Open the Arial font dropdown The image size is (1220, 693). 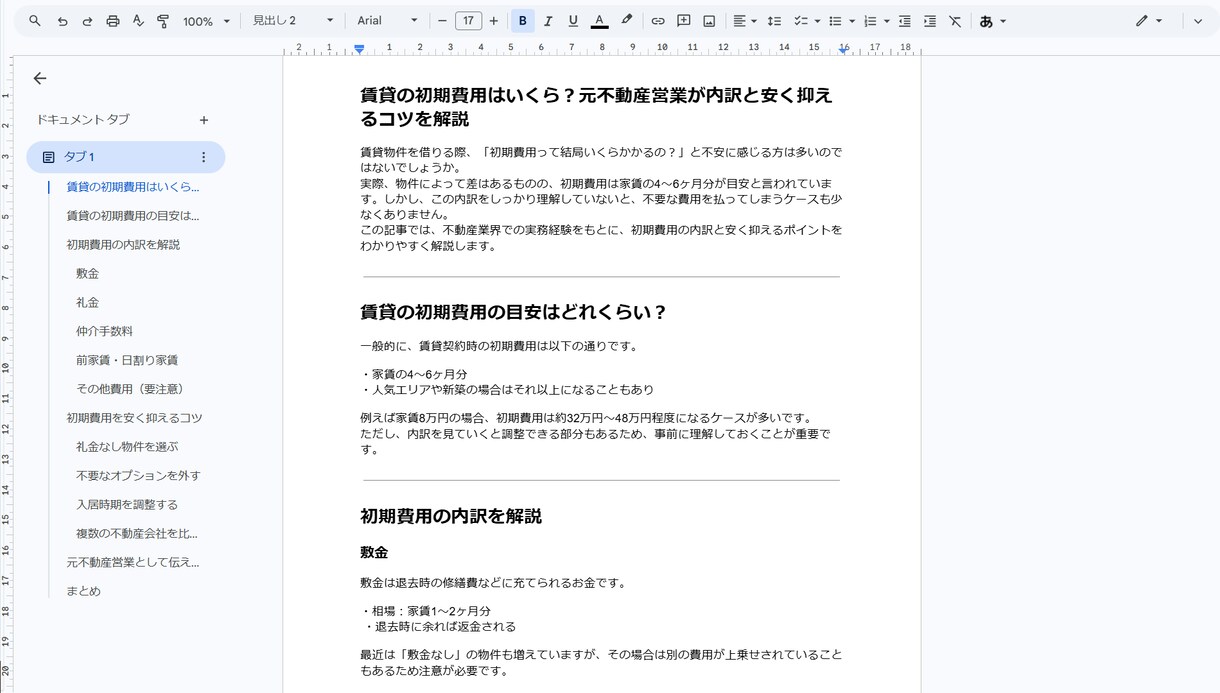[x=388, y=21]
